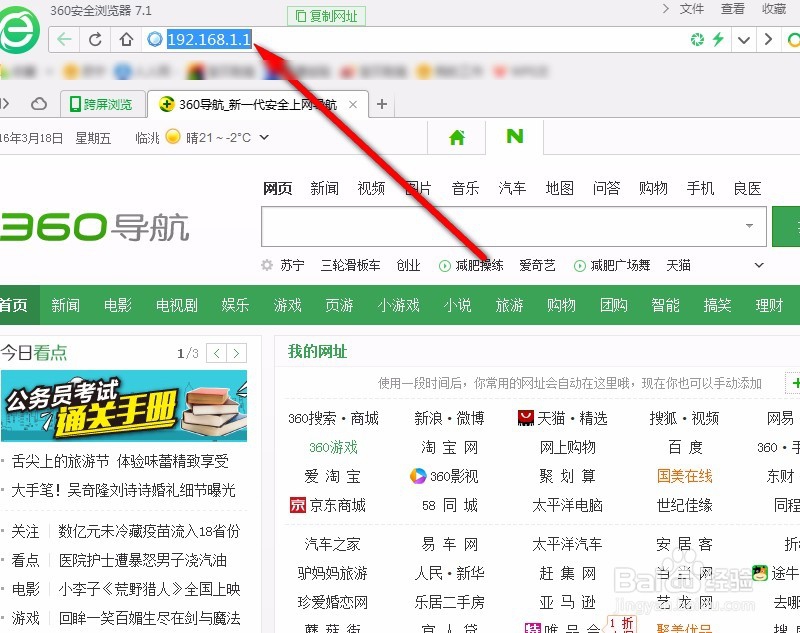Viewport: 800px width, 633px height.
Task: Click the green house home icon
Action: pyautogui.click(x=457, y=137)
